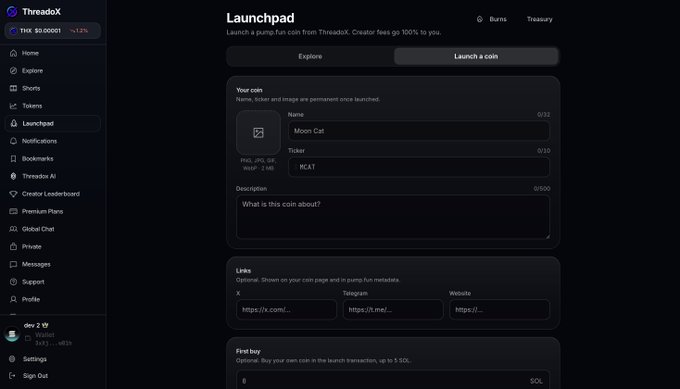Switch to the Explore tab
680x389 pixels.
point(310,56)
